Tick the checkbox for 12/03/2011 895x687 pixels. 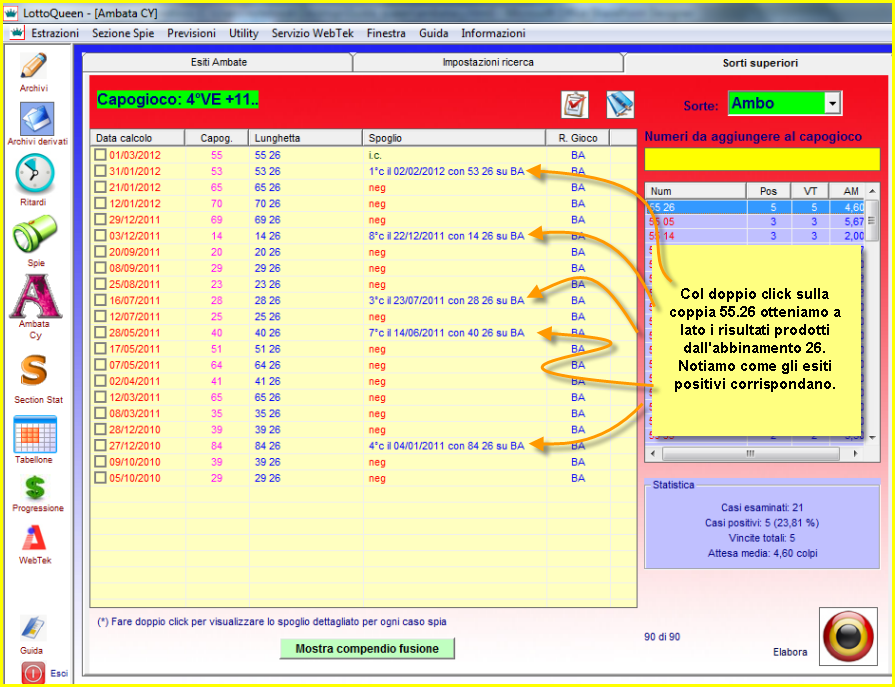100,397
